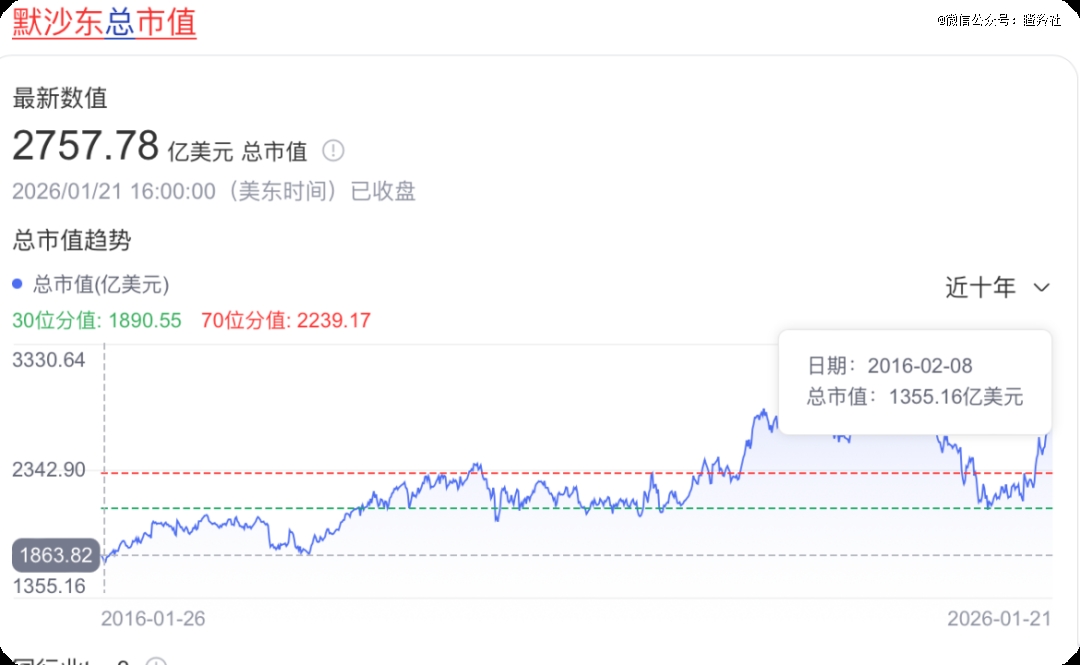This screenshot has width=1080, height=665.
Task: Open the underlined 默沙东总市值 title link
Action: (104, 22)
